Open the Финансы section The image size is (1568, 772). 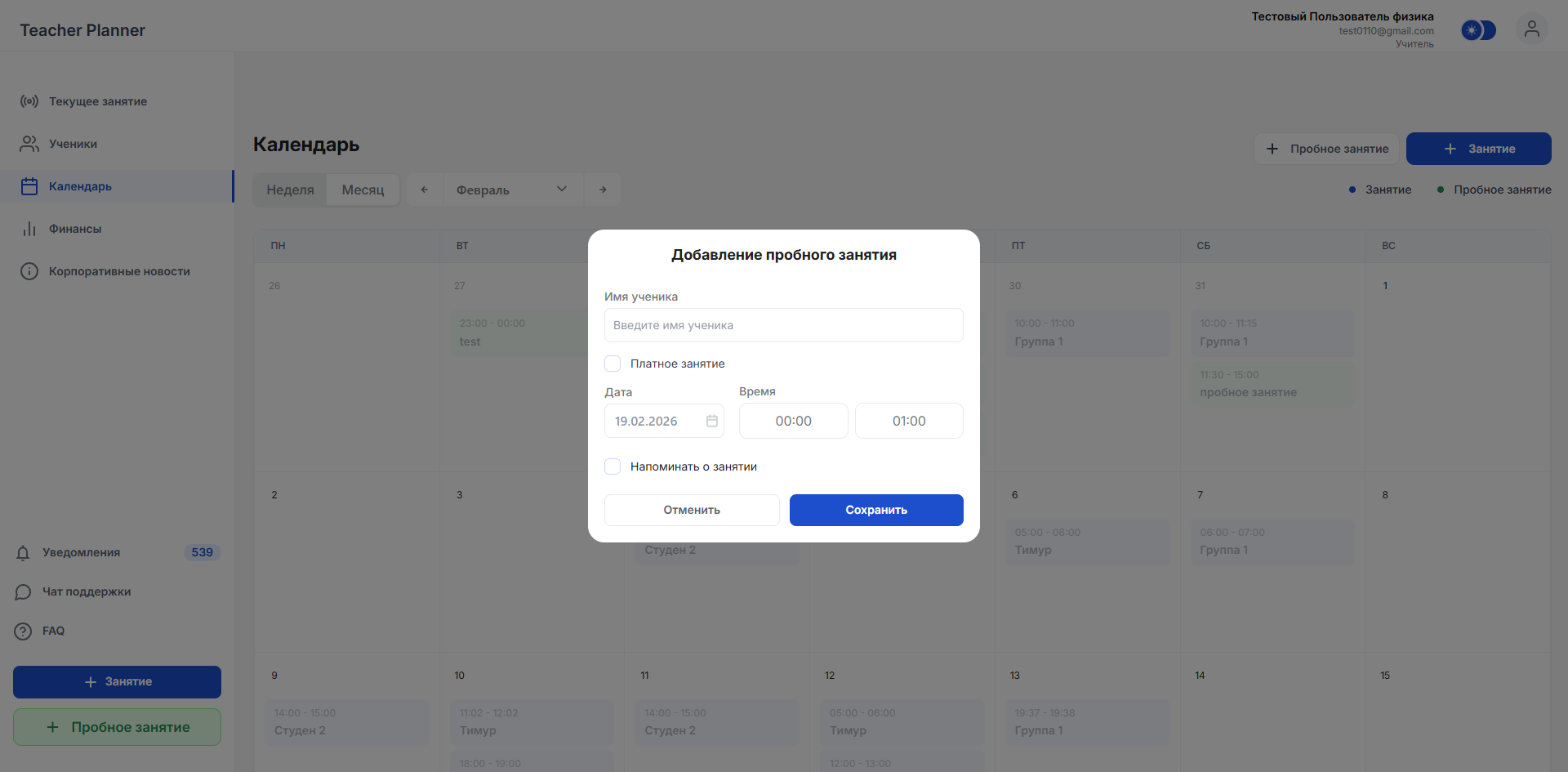click(x=29, y=229)
